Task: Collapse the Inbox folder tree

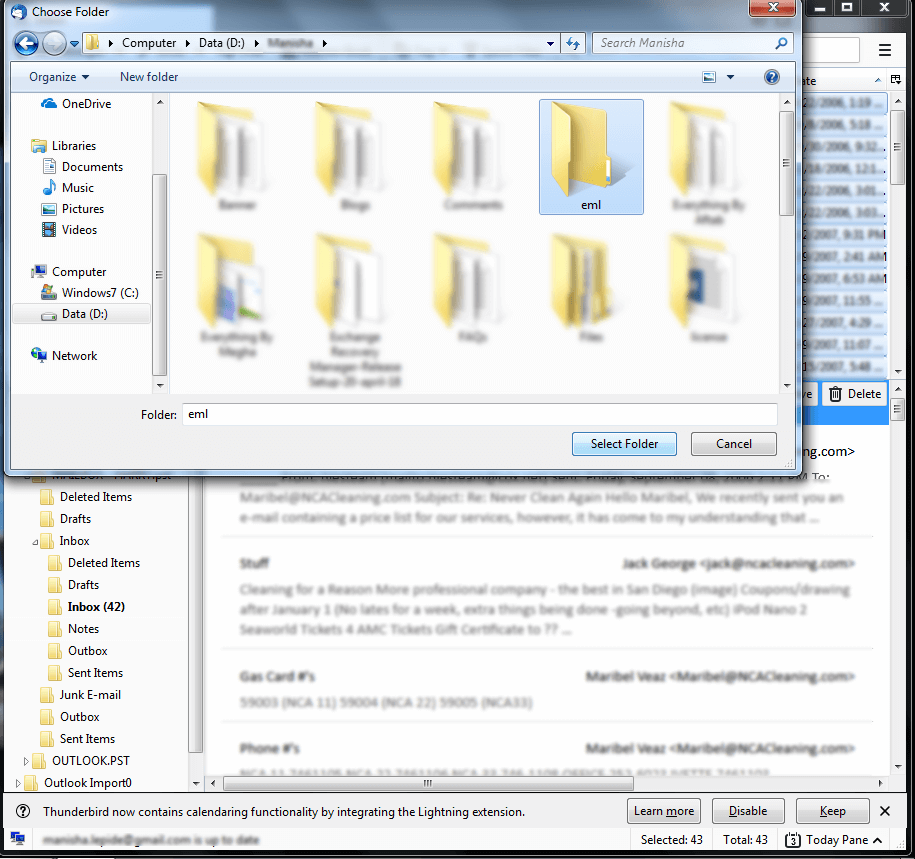Action: pyautogui.click(x=35, y=542)
